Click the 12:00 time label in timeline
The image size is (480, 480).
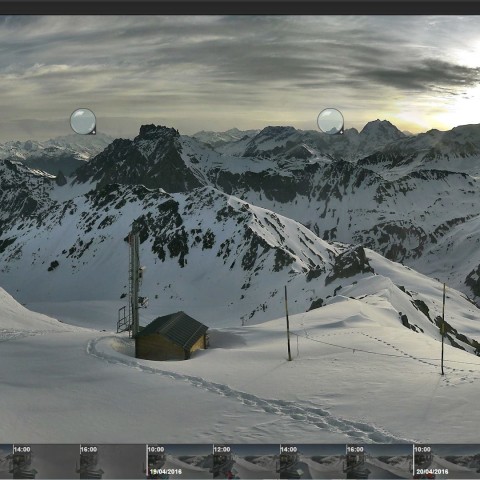[222, 449]
